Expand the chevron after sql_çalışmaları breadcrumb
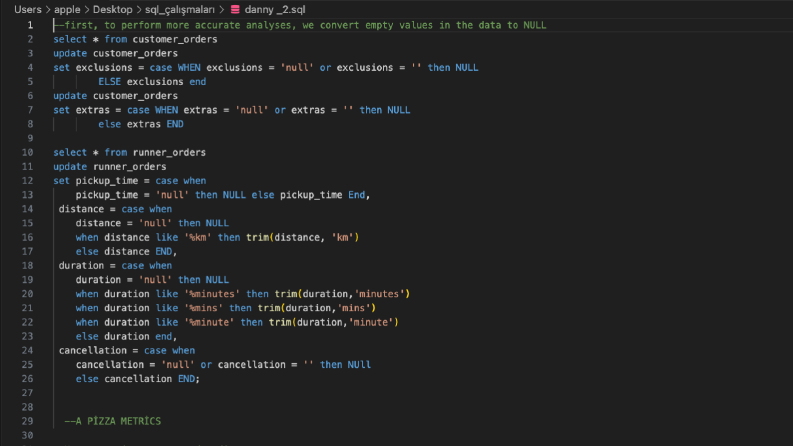The height and width of the screenshot is (446, 793). coord(222,10)
